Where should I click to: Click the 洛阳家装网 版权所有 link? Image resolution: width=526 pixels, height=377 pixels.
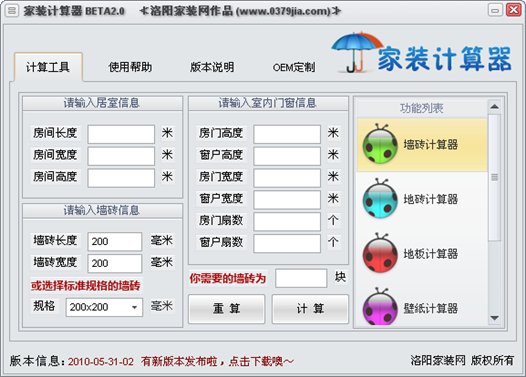coord(462,361)
